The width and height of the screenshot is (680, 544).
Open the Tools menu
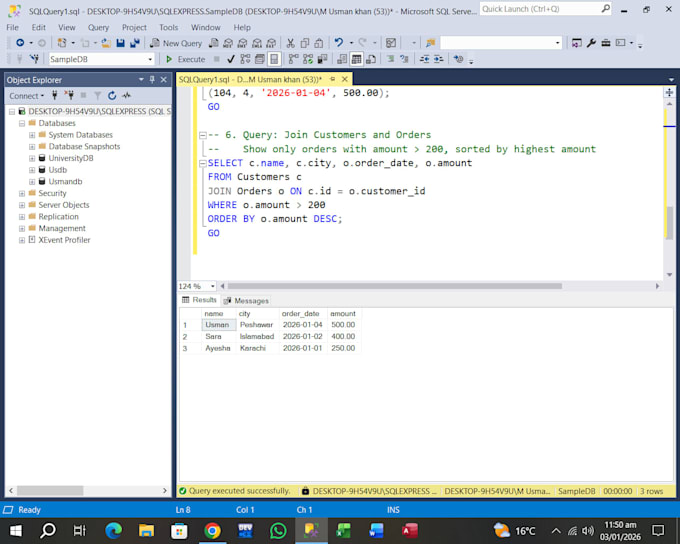168,27
